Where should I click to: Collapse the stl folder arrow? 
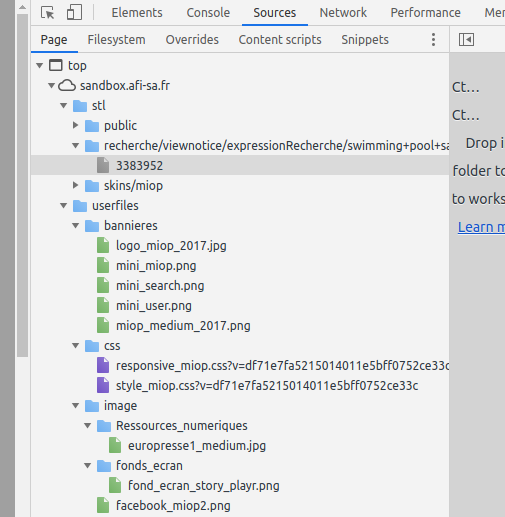click(x=64, y=106)
